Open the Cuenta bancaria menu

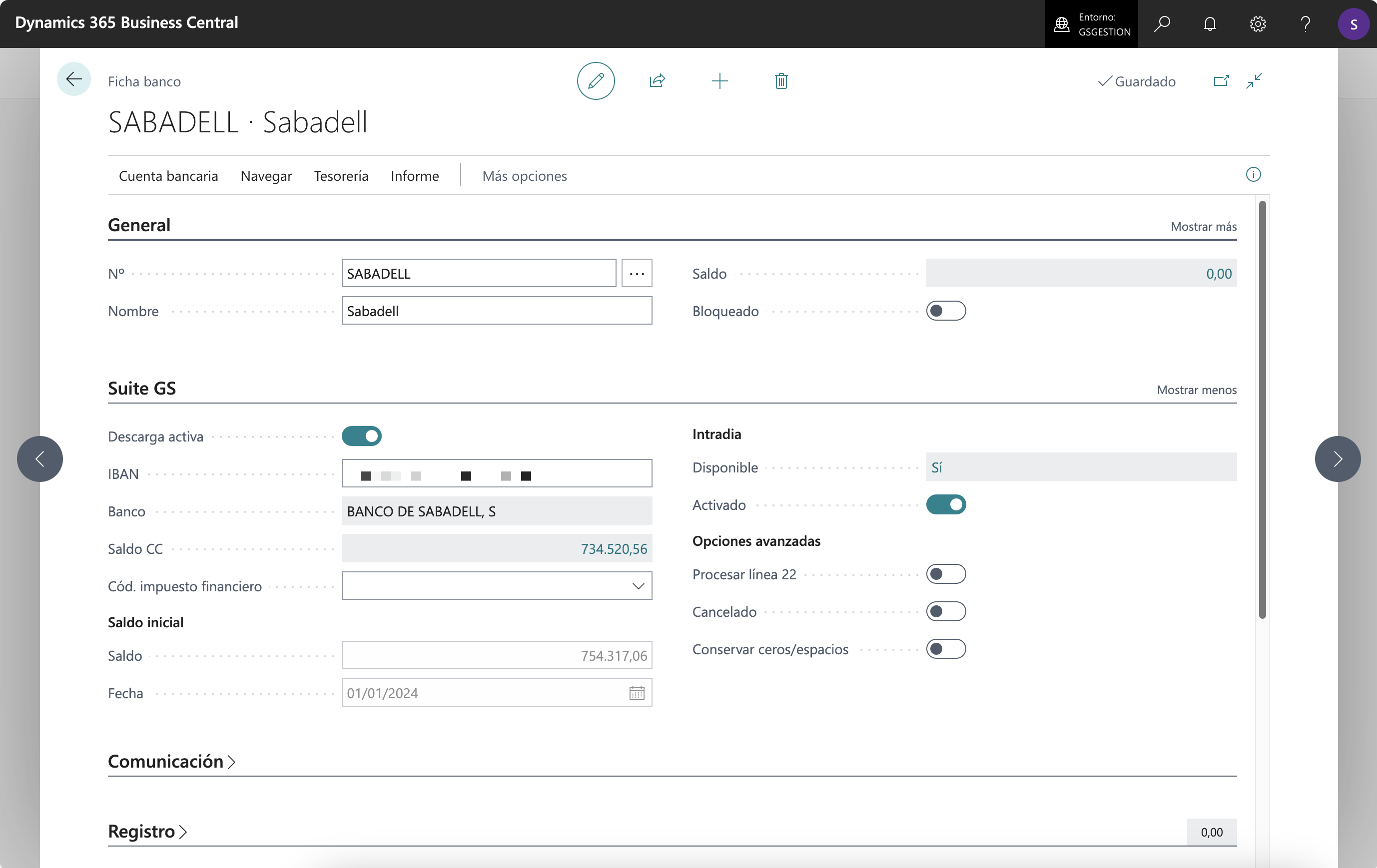(x=168, y=175)
